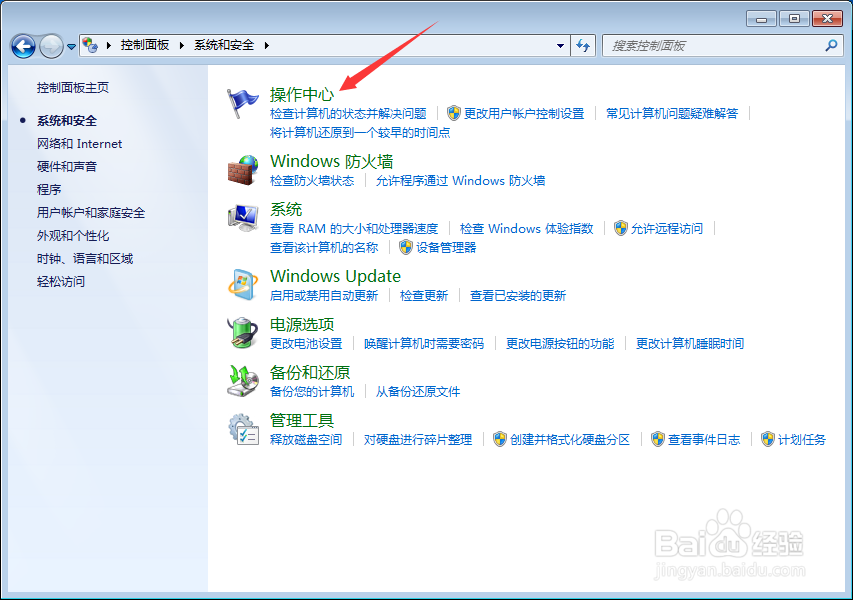853x600 pixels.
Task: Click 检查防火墙状态
Action: (x=312, y=181)
